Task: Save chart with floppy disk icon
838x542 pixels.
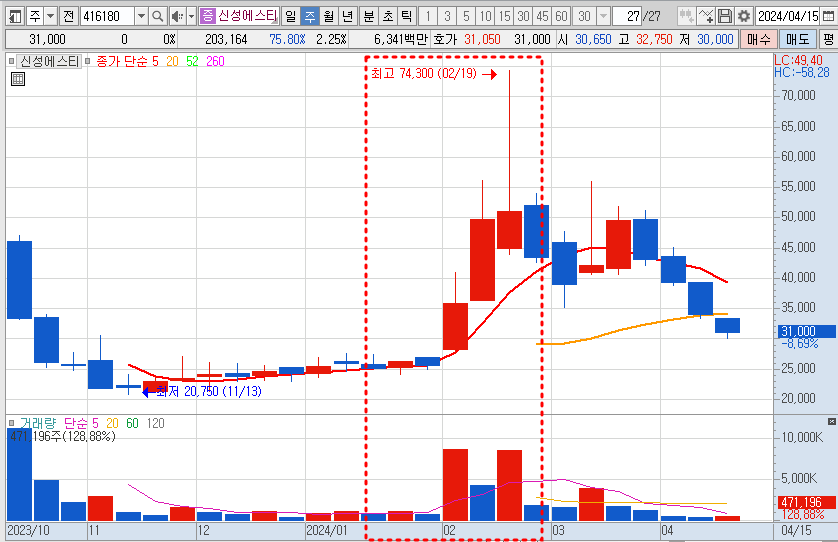Action: coord(725,16)
